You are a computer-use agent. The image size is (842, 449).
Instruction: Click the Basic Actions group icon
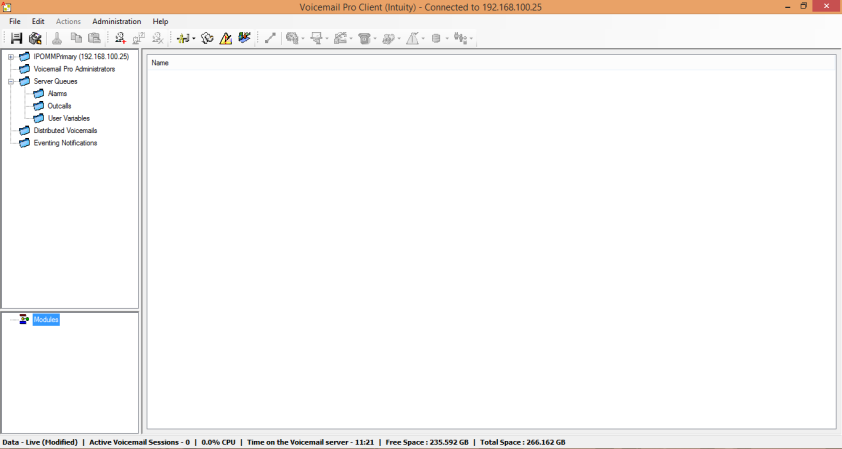(292, 38)
